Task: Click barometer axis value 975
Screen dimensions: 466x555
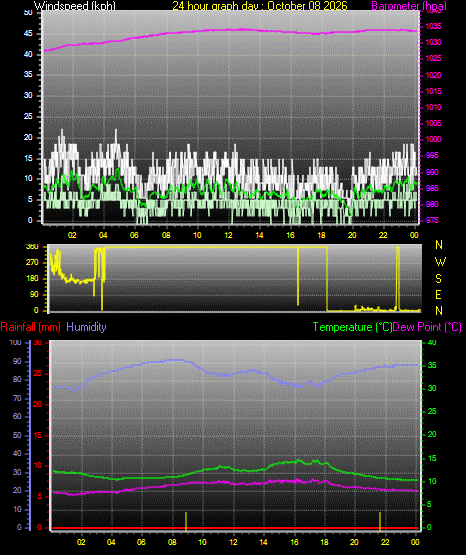Action: click(432, 220)
